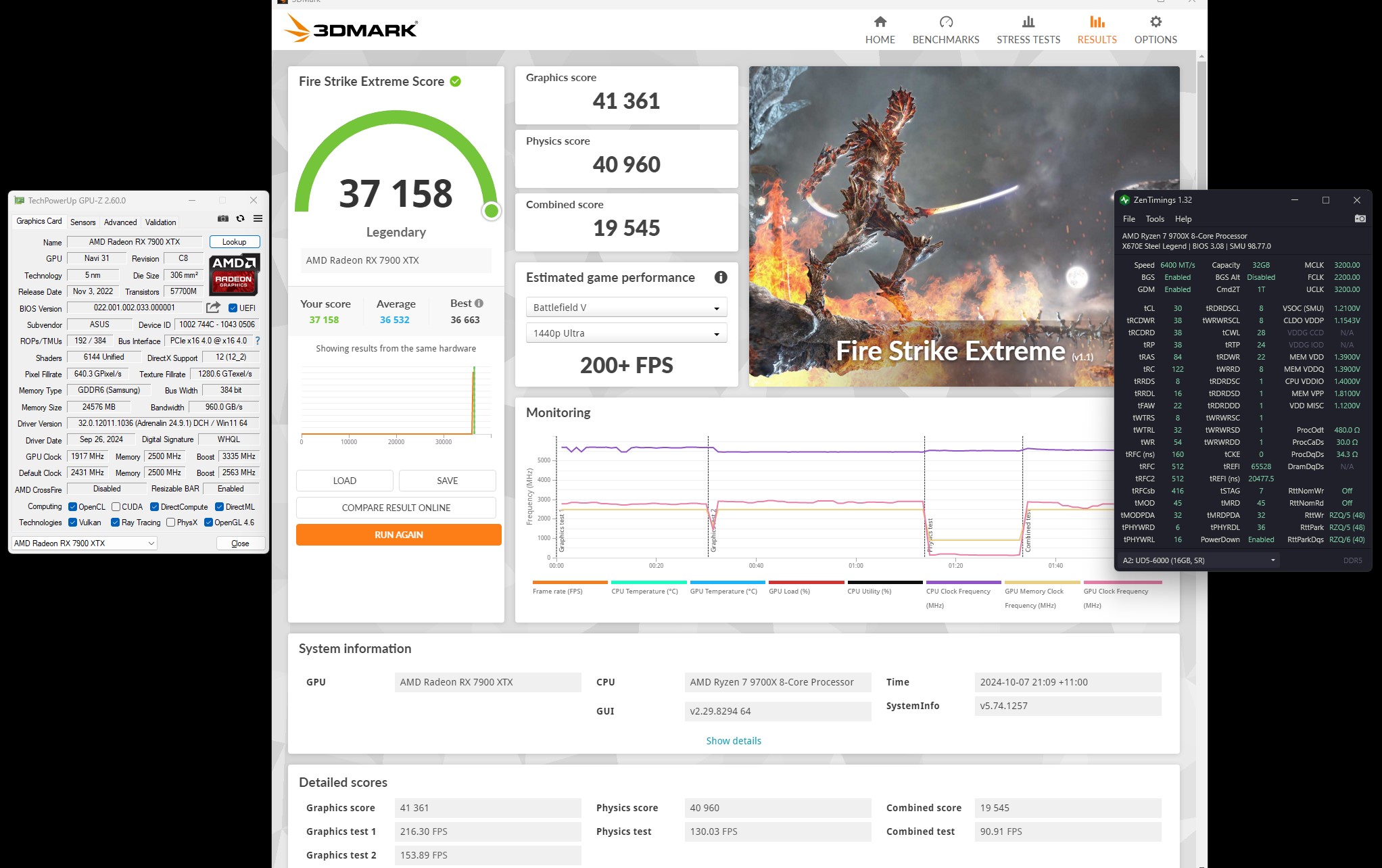Click the RESULTS menu tab in 3DMark
This screenshot has width=1382, height=868.
point(1097,30)
